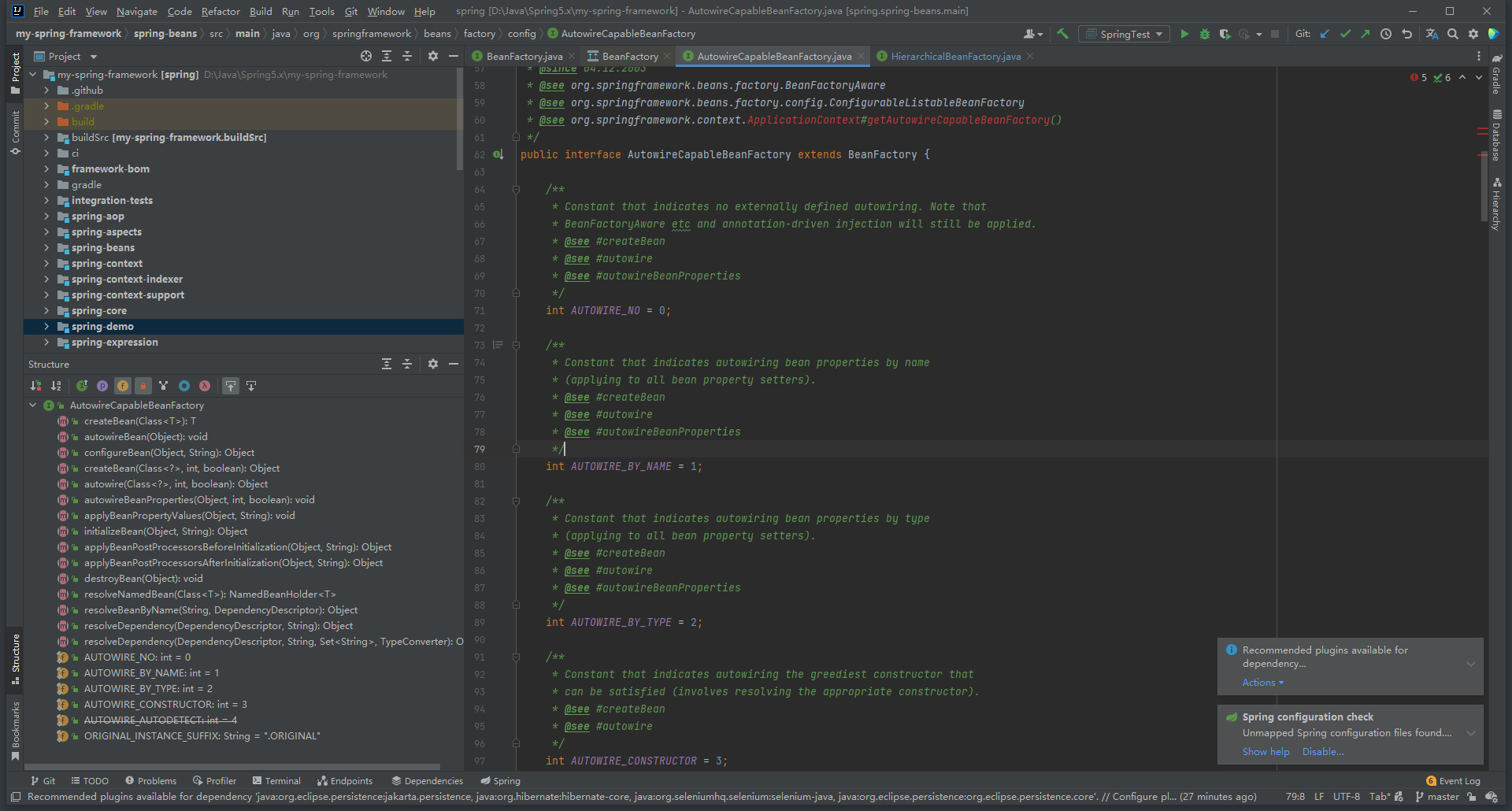This screenshot has width=1512, height=811.
Task: Open the Refactor menu
Action: [220, 11]
